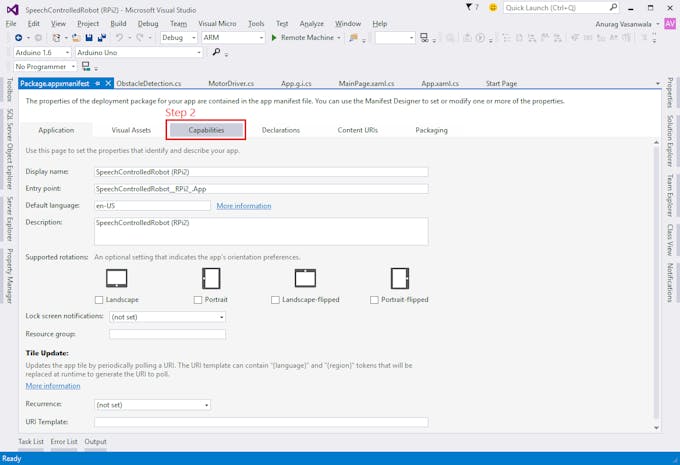Screen dimensions: 680x465
Task: Switch to the Capabilities tab
Action: (206, 130)
